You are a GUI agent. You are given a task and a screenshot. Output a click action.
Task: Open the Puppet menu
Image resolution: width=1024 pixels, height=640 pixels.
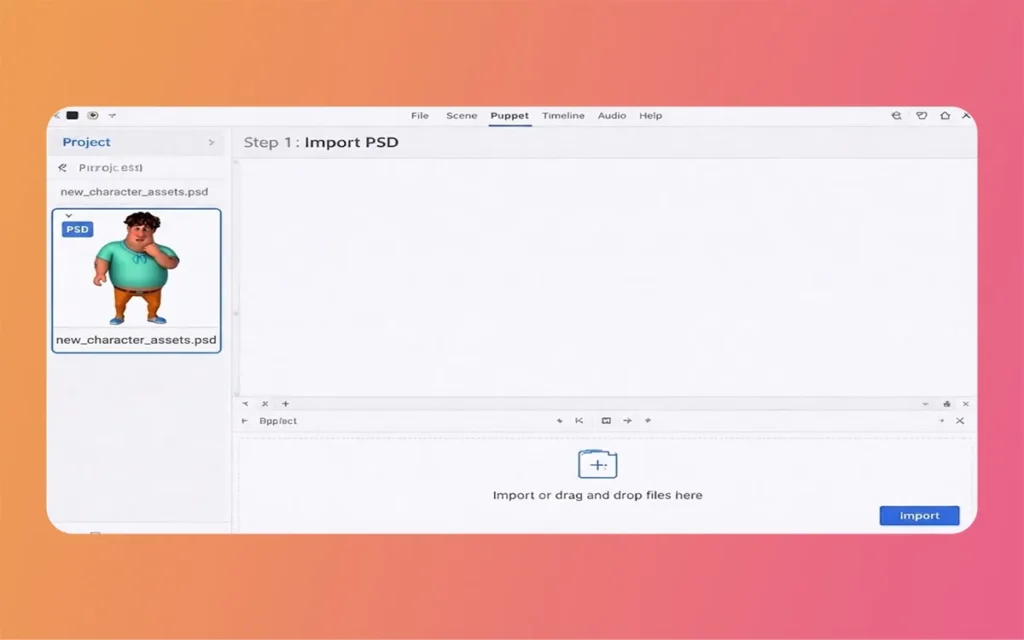[509, 116]
